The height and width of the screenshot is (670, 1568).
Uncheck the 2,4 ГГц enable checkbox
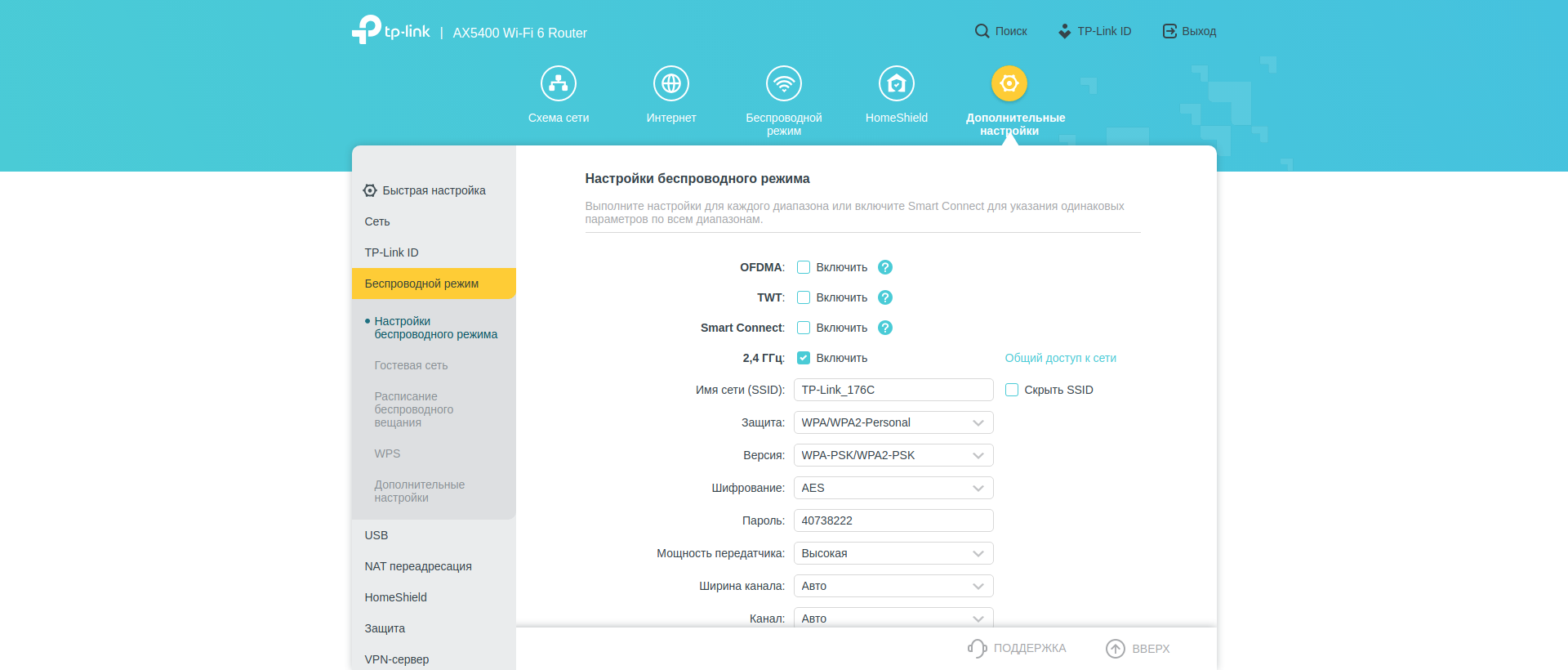(804, 358)
